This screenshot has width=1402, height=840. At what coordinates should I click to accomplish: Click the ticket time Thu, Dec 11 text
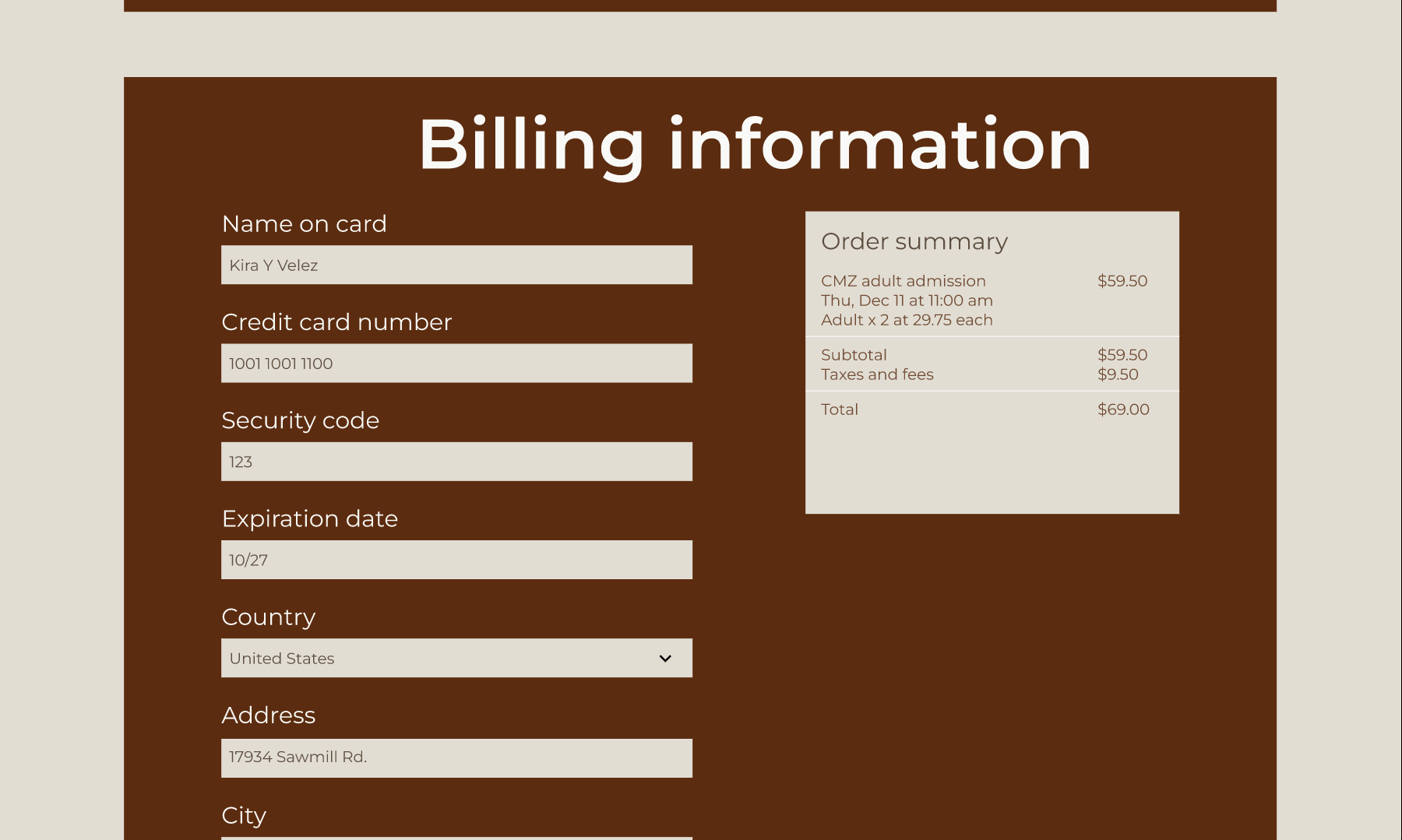[x=907, y=301]
